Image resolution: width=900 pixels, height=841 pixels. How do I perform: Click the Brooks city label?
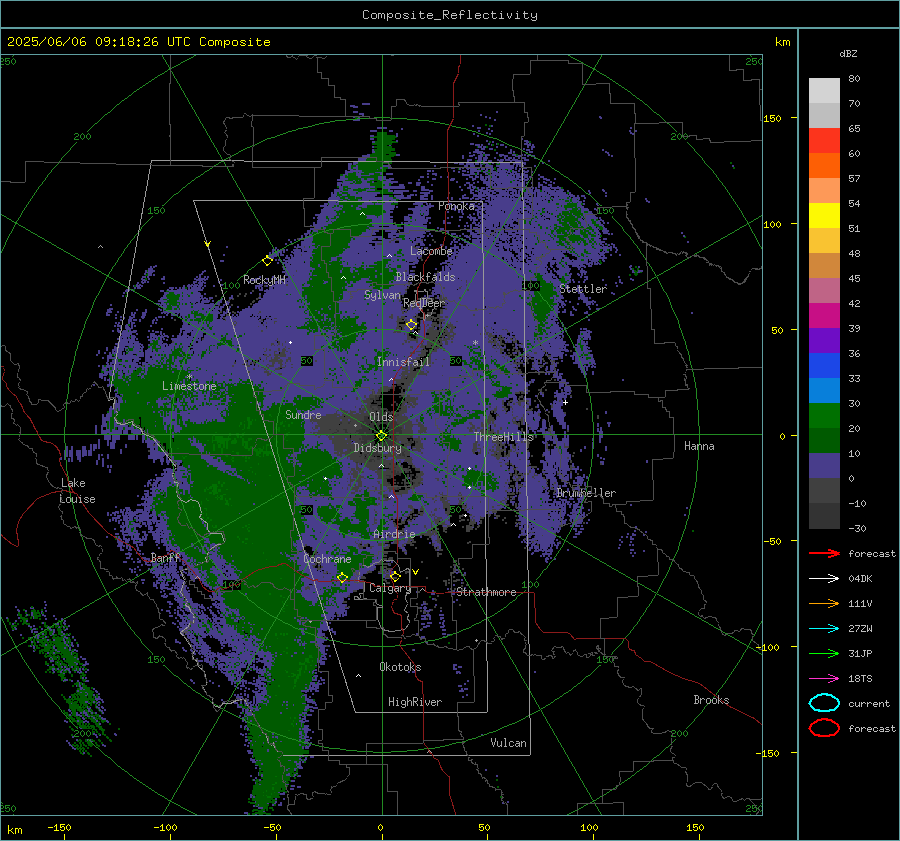coord(711,700)
